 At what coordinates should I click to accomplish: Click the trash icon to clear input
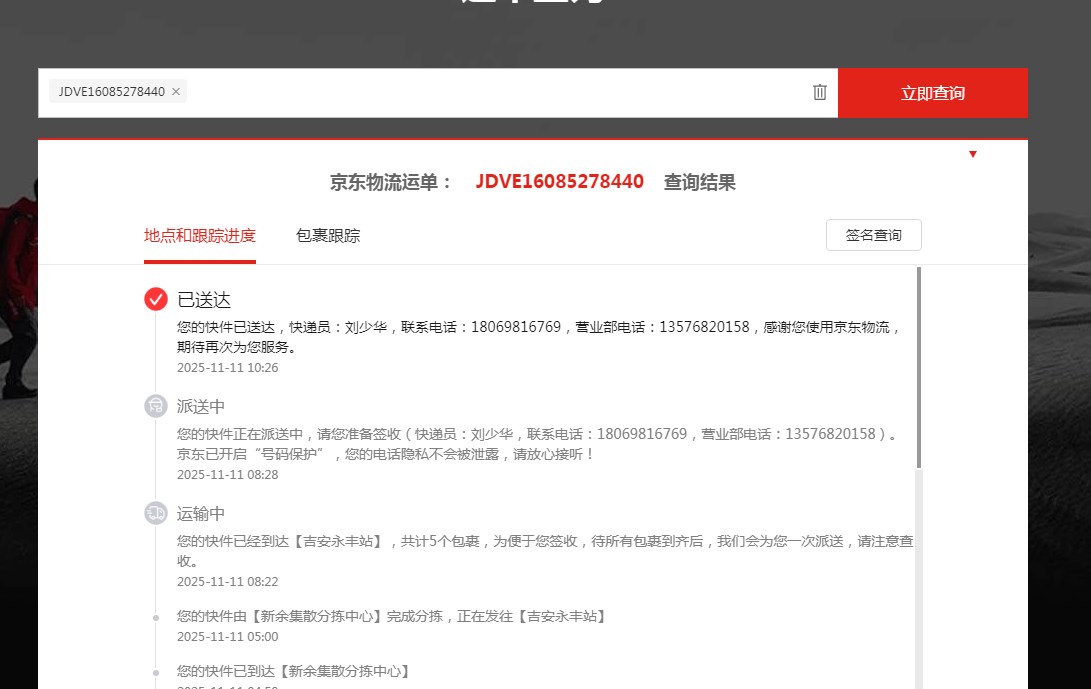click(820, 92)
